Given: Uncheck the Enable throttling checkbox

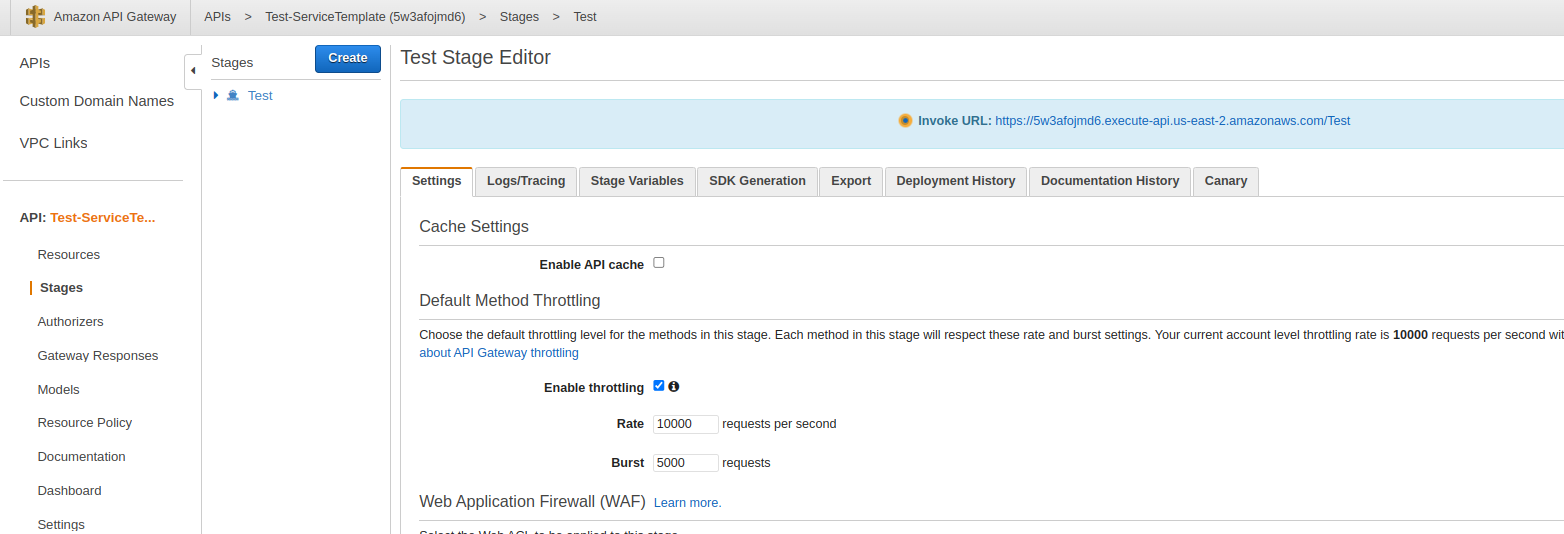Looking at the screenshot, I should point(659,386).
